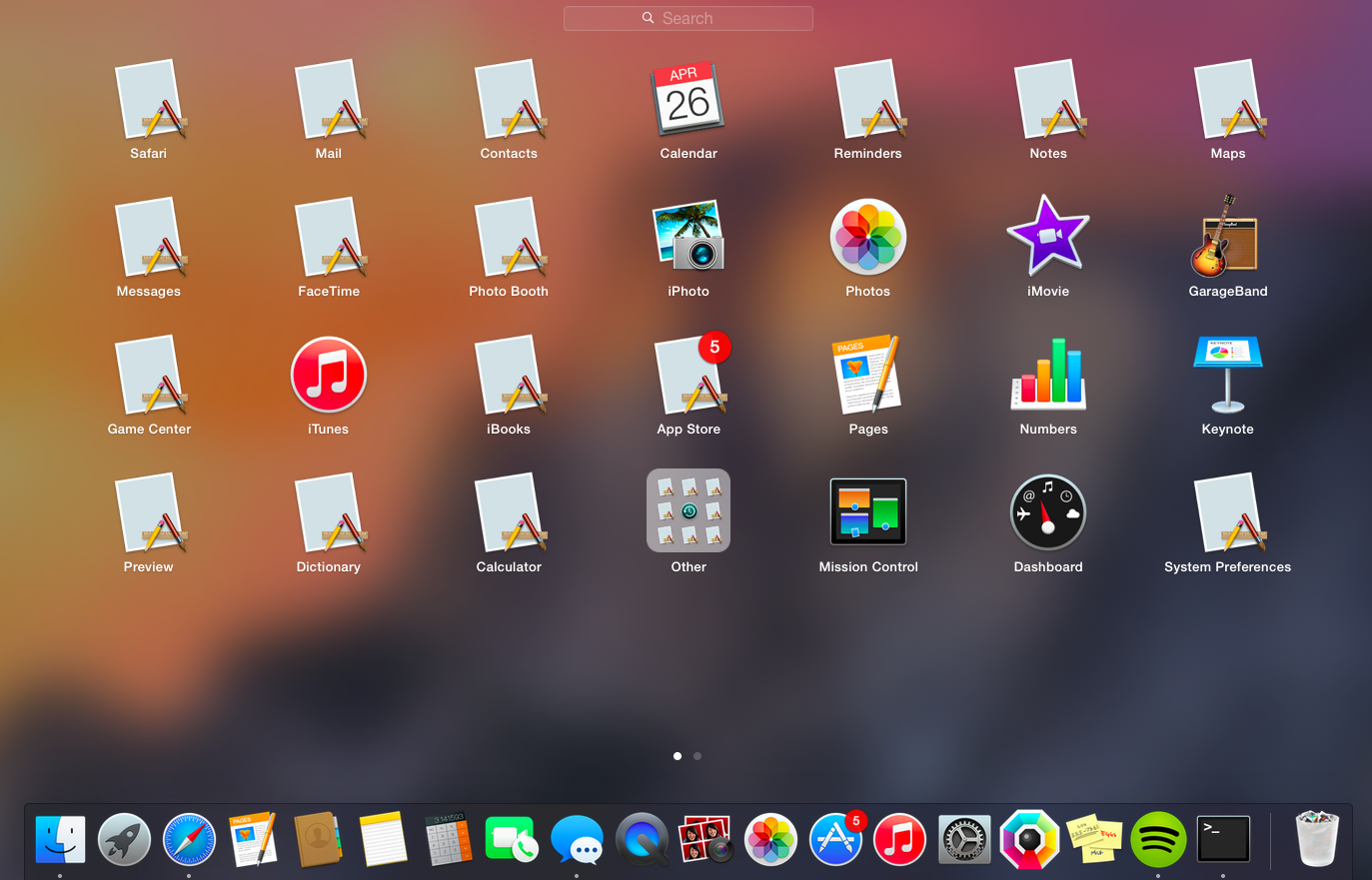
Task: Open the Calendar app showing APR 26
Action: pos(688,100)
